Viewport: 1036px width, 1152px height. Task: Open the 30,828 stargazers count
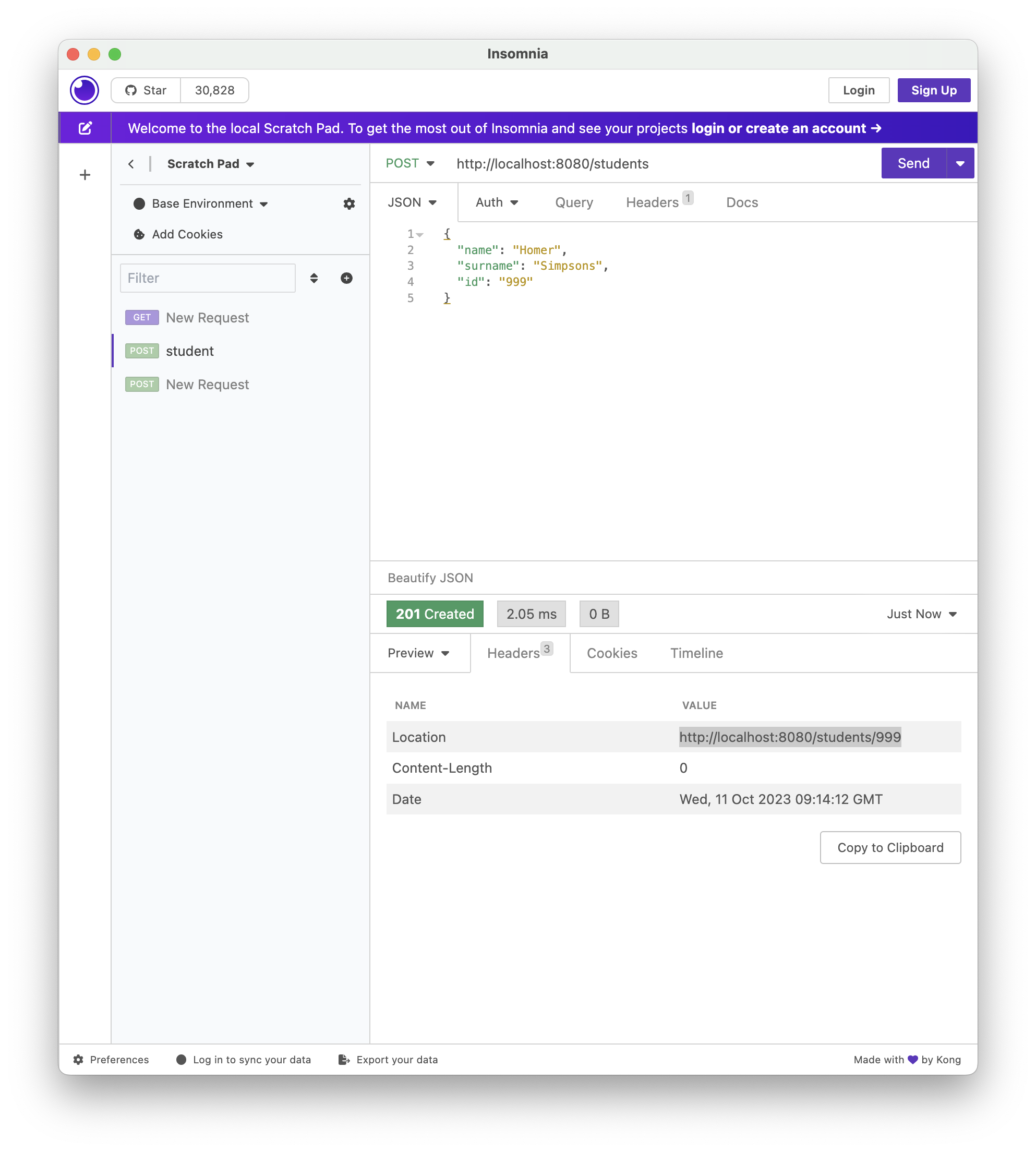214,90
